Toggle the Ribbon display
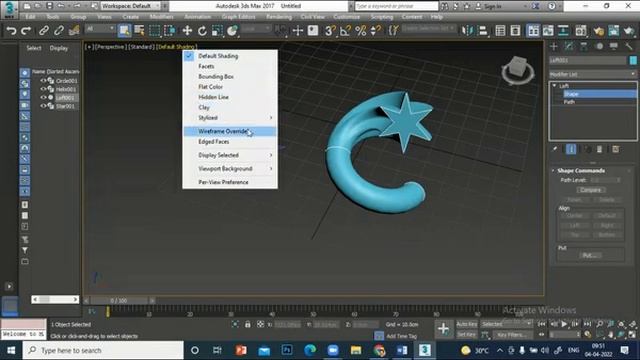Screen dimensions: 640x360 pos(533,31)
